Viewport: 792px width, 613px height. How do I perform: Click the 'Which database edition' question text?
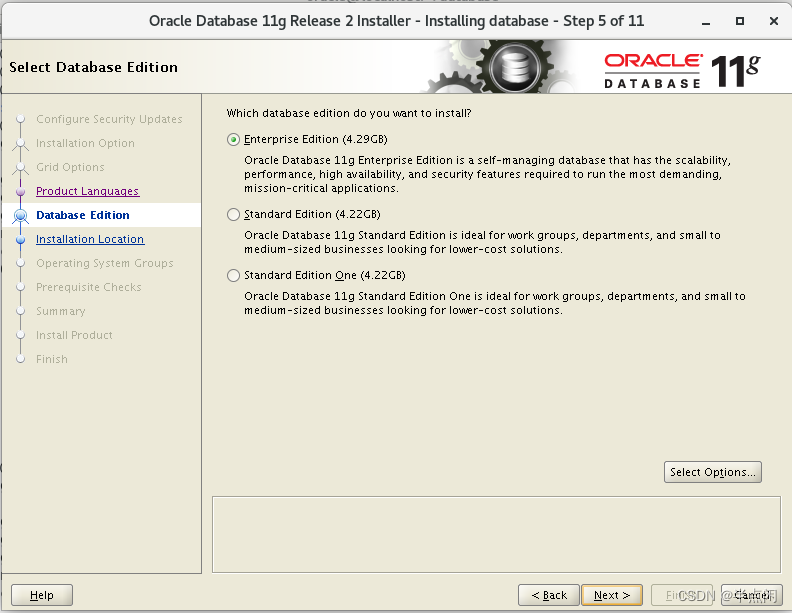coord(349,113)
